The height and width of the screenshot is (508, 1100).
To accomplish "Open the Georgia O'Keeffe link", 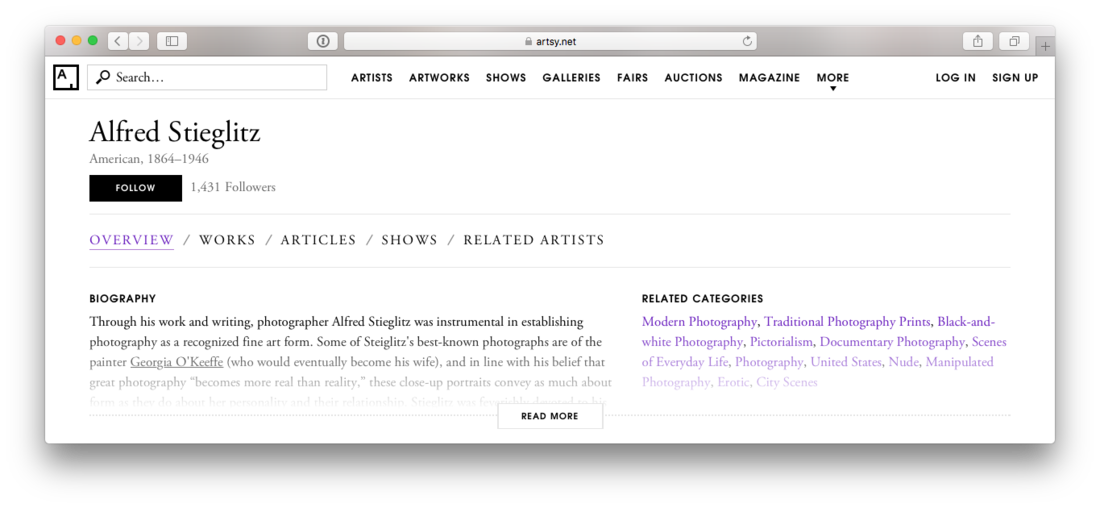I will click(x=177, y=362).
